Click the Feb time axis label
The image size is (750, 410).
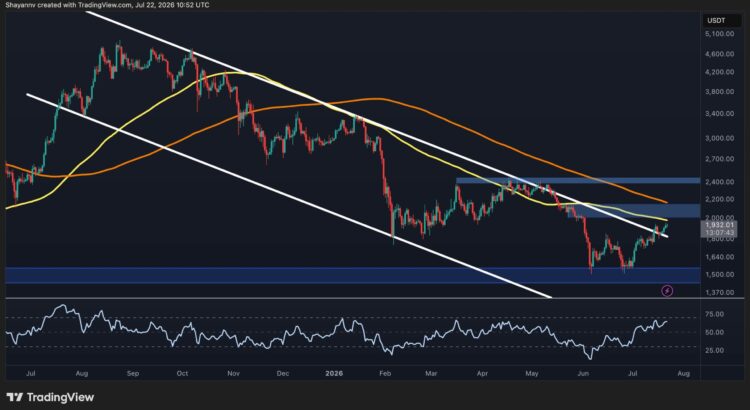[385, 374]
